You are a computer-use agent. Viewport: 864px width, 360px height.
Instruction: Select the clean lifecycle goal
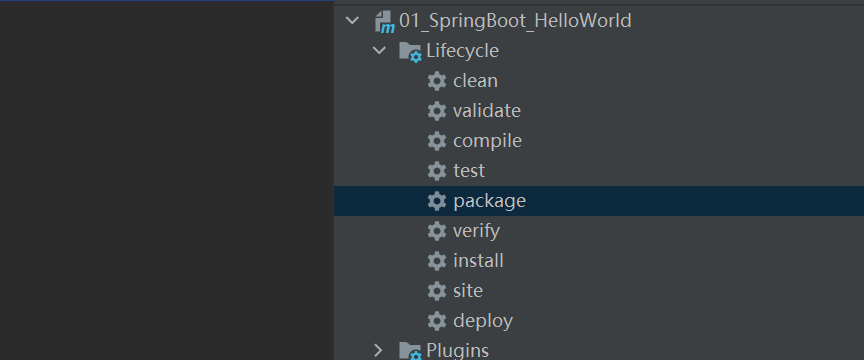[x=476, y=81]
